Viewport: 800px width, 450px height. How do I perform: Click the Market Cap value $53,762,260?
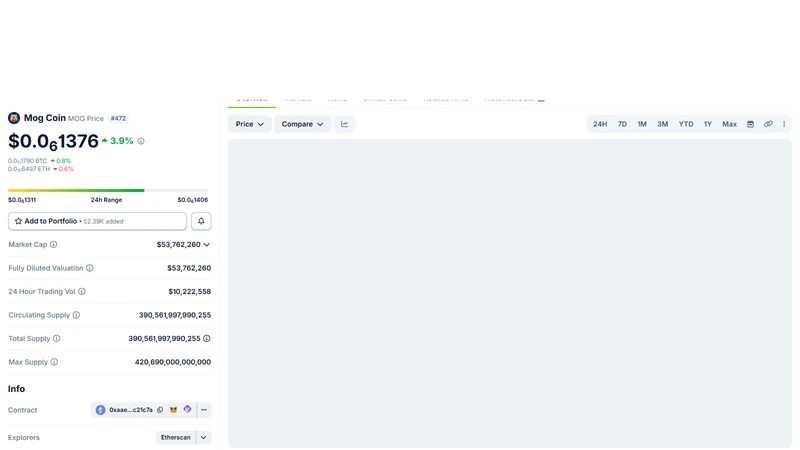tap(179, 245)
